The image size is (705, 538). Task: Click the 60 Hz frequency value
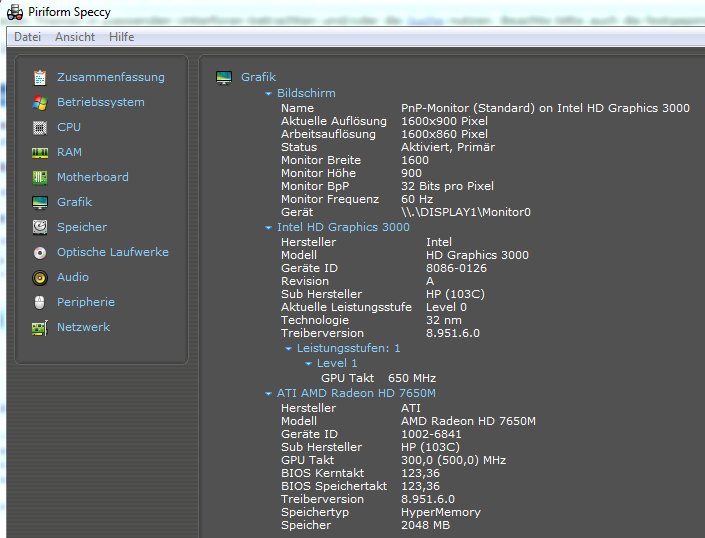(417, 200)
